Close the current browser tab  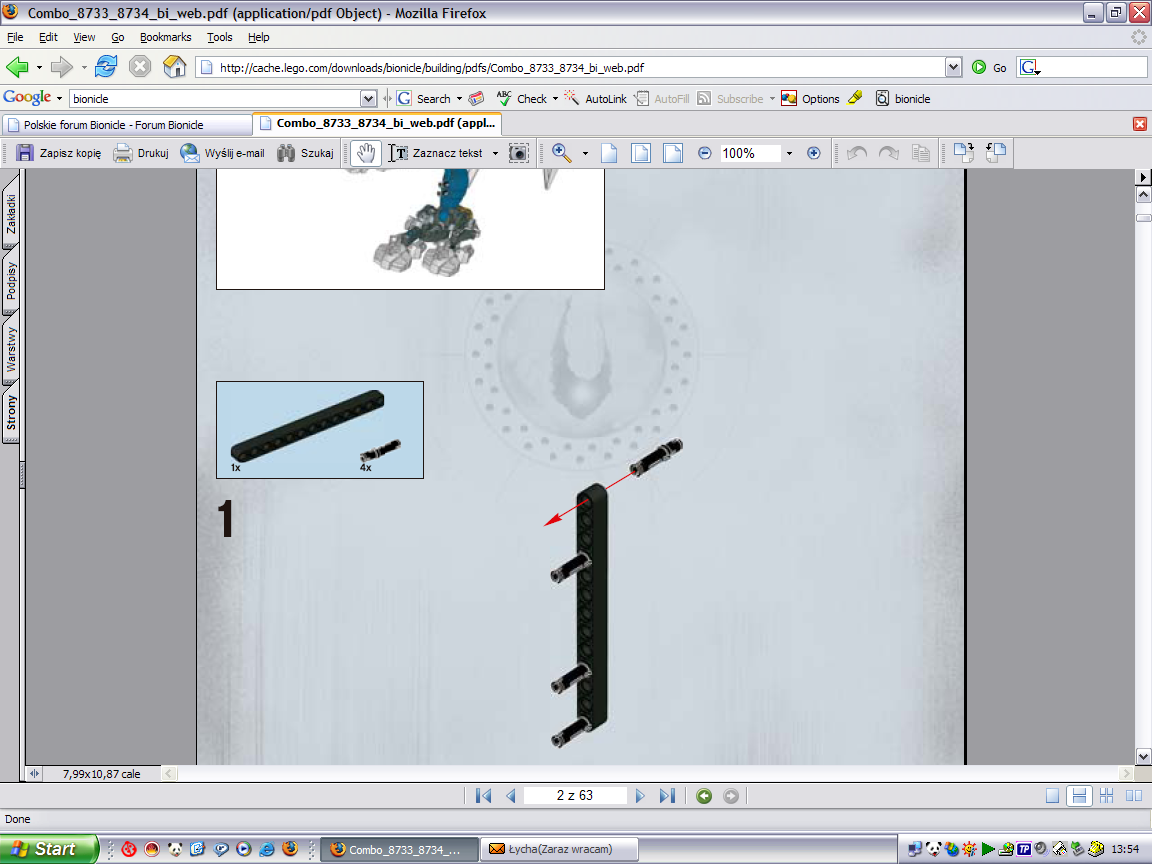(1140, 124)
